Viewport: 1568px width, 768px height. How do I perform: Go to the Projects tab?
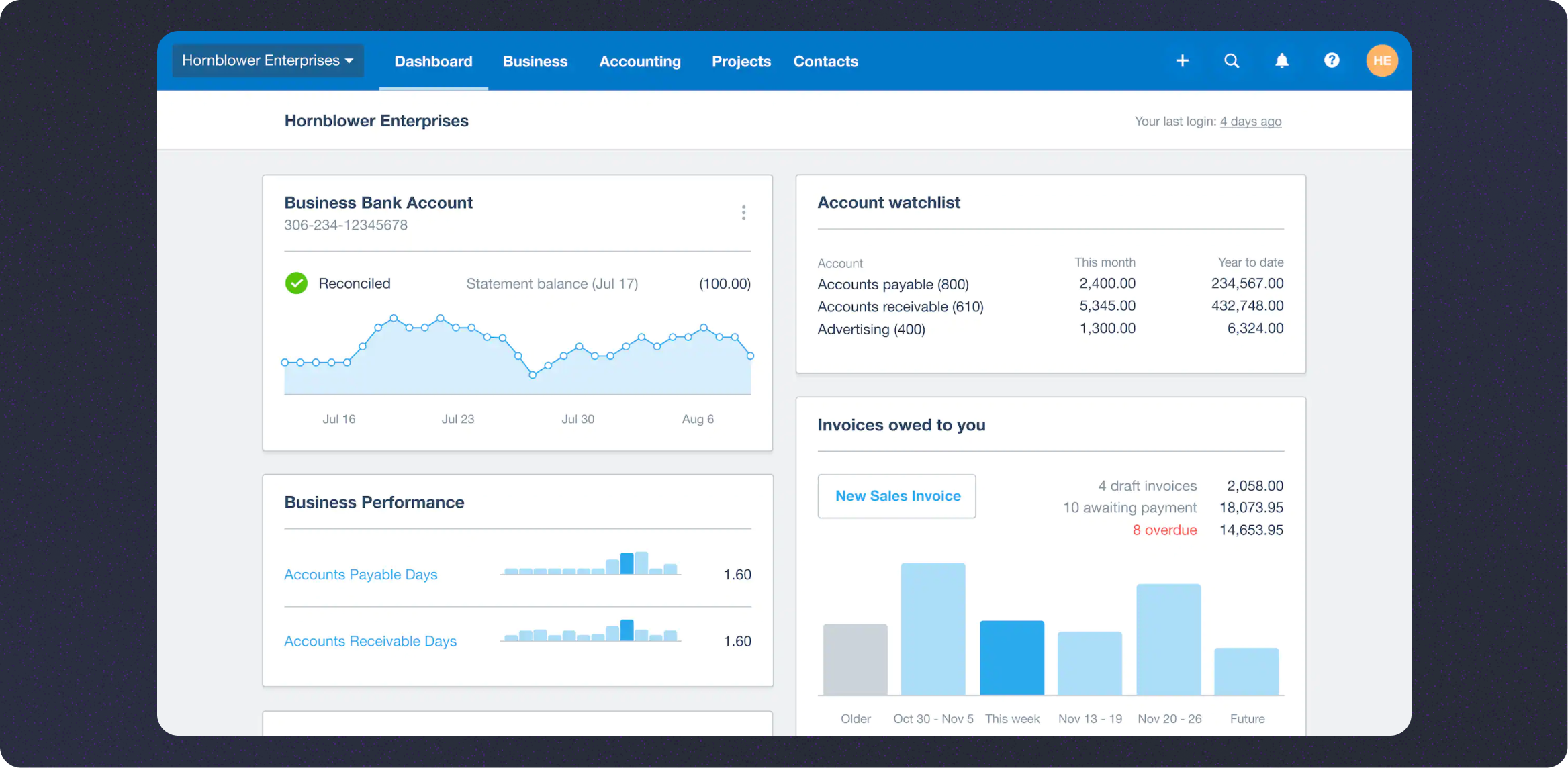tap(741, 62)
